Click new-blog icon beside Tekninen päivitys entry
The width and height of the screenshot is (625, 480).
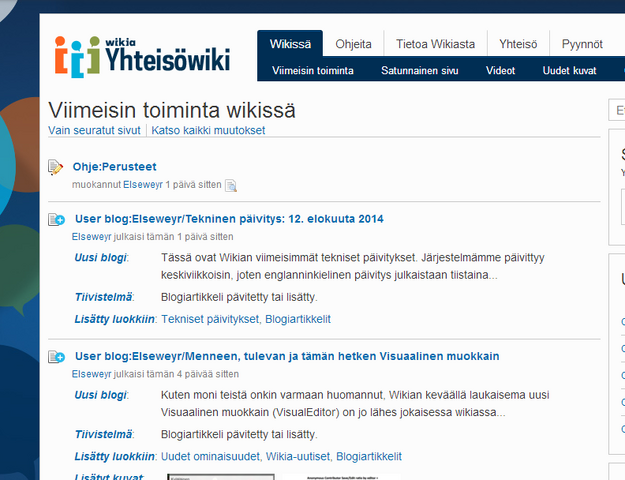[x=56, y=220]
